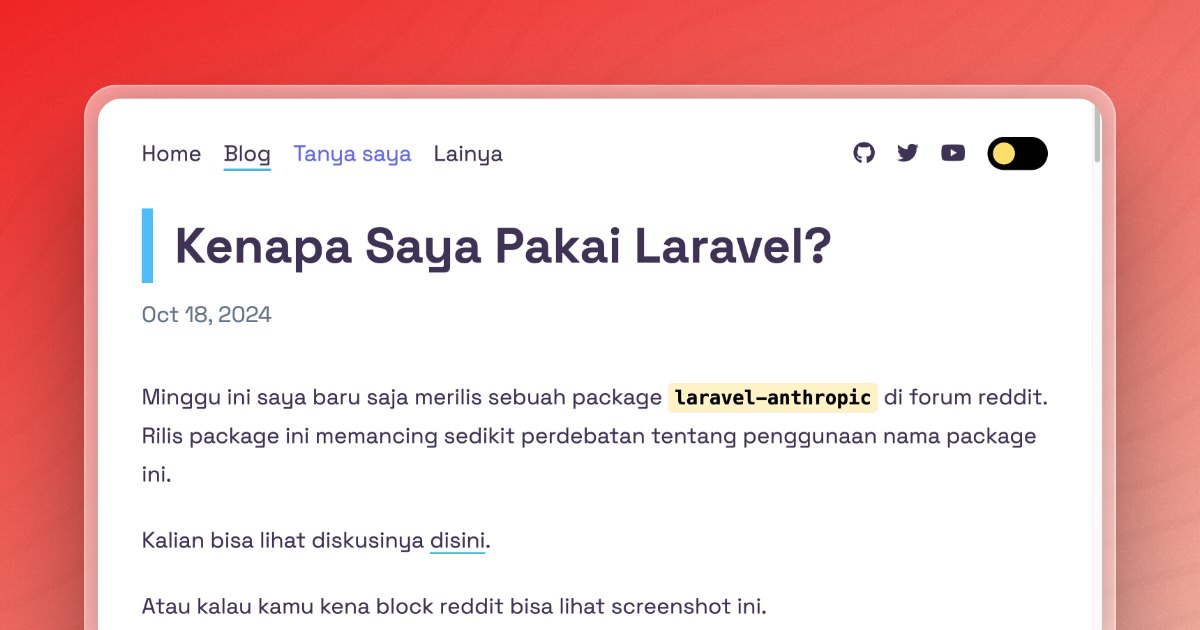Follow the "disini" discussion link
Viewport: 1200px width, 630px height.
(x=456, y=540)
